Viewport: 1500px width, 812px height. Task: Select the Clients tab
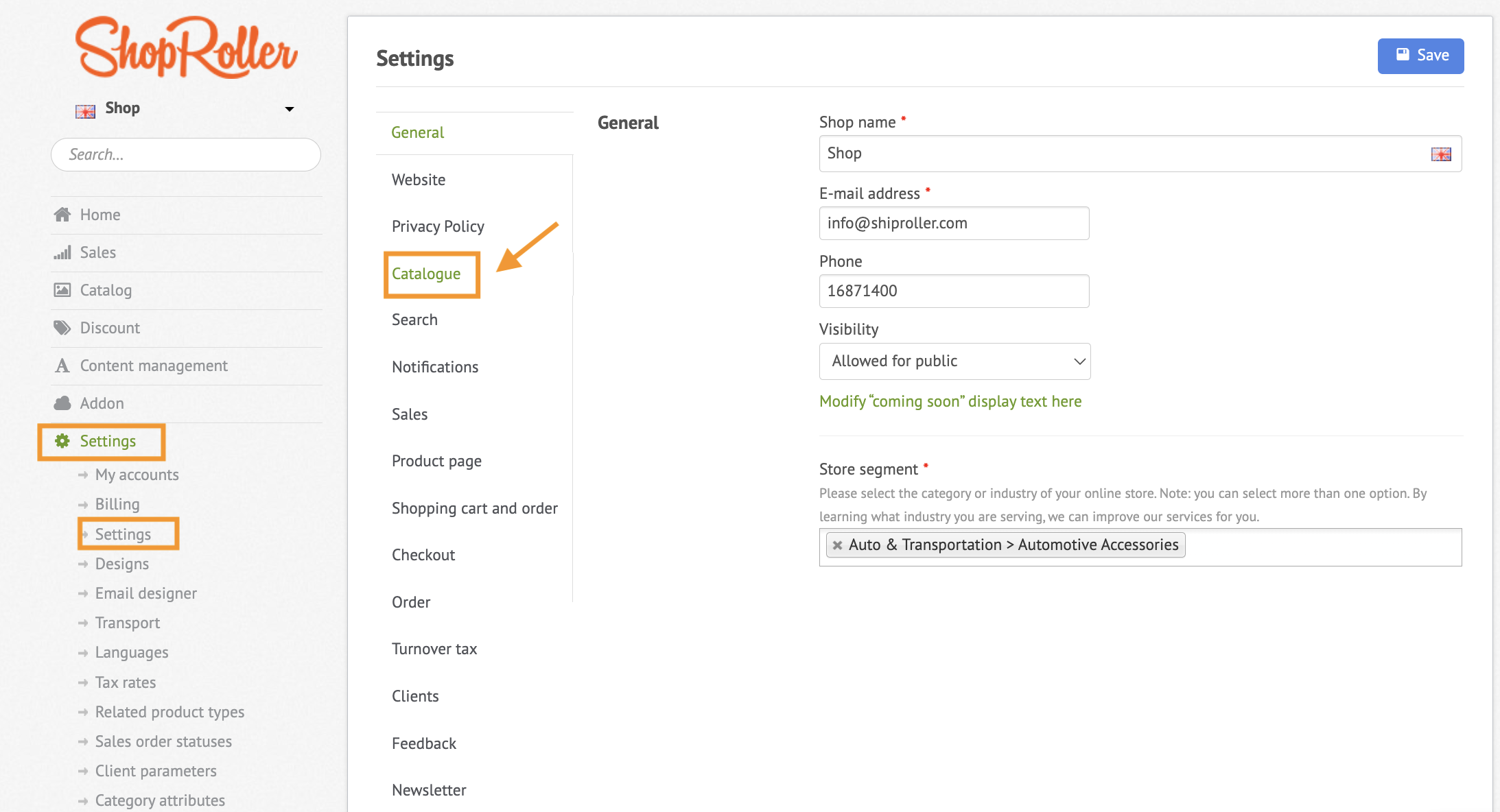click(415, 696)
